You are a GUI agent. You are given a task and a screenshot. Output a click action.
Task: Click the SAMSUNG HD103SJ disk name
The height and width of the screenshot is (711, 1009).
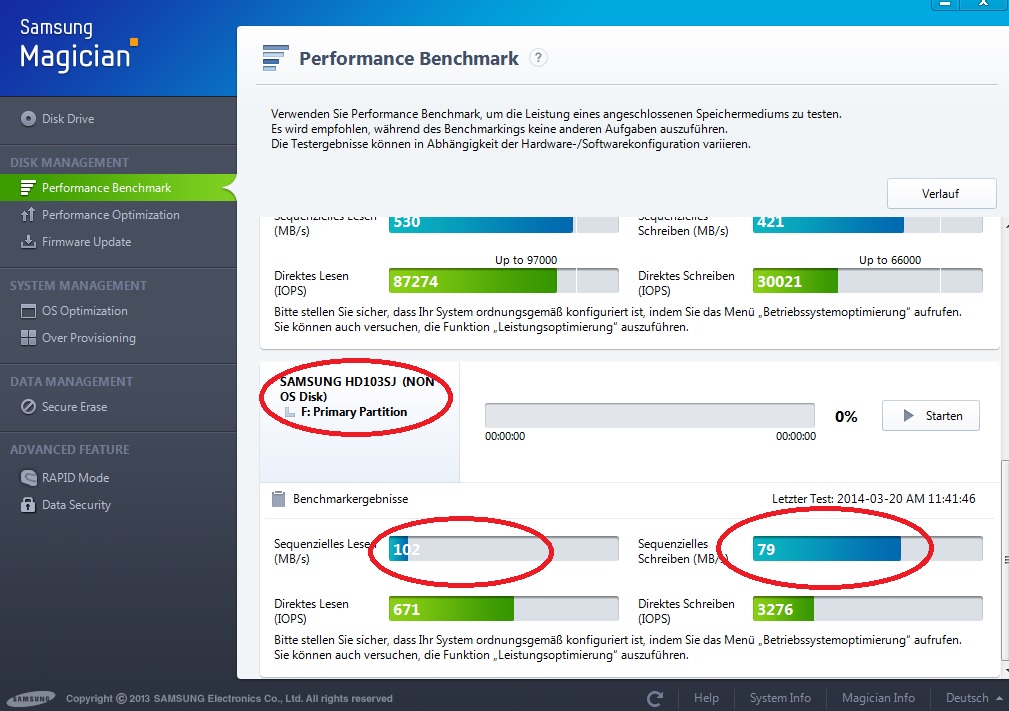[x=357, y=389]
